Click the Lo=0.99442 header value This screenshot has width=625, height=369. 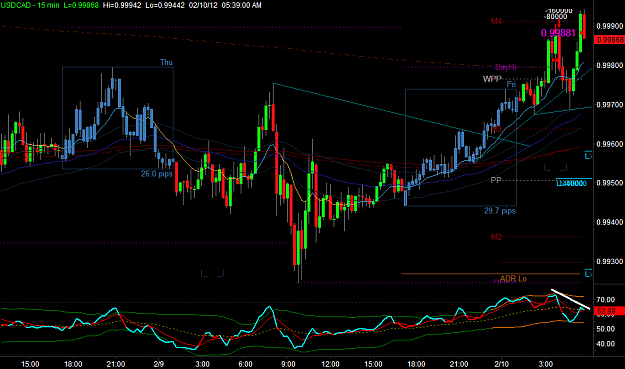(166, 5)
